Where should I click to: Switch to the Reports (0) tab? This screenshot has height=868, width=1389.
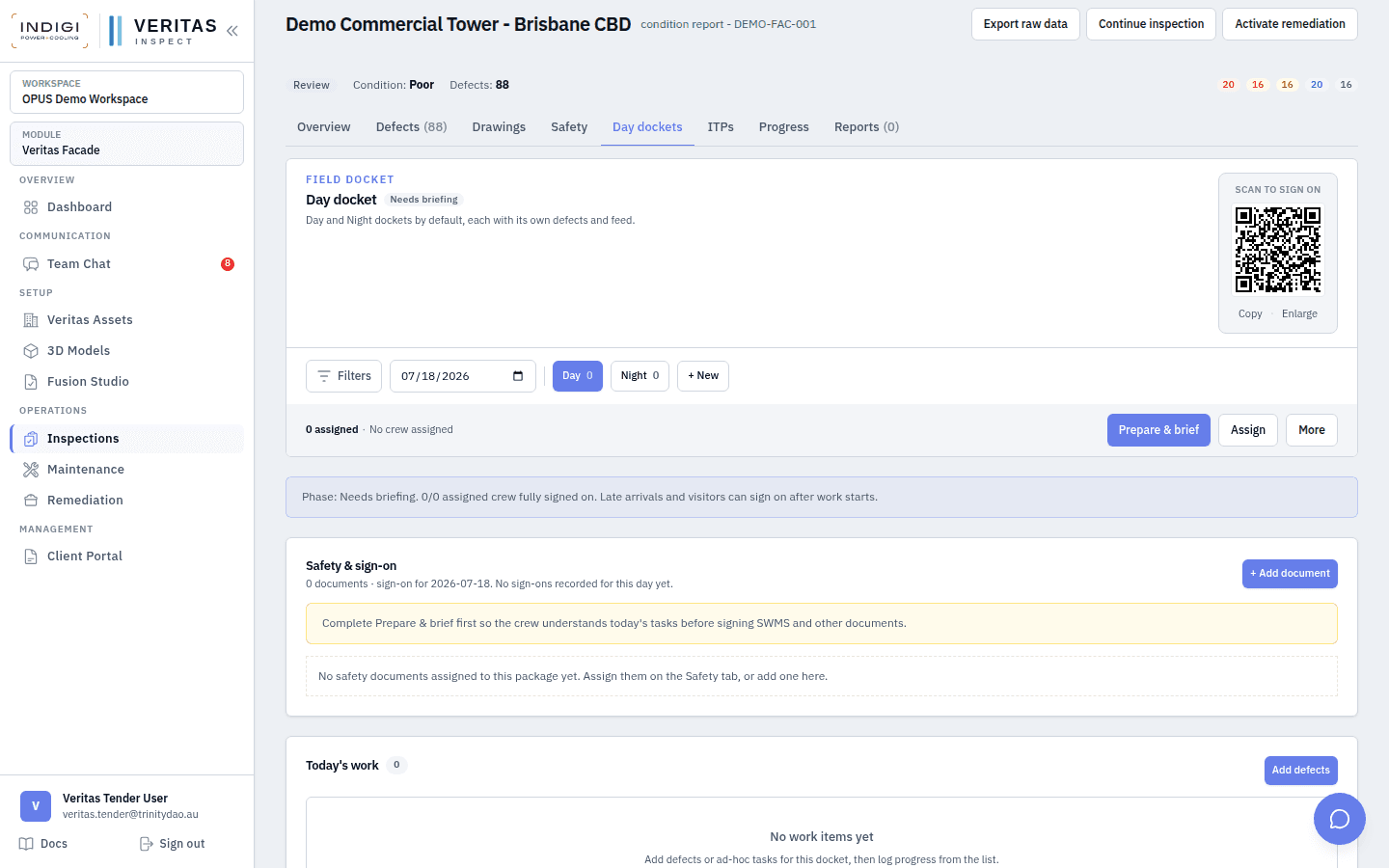866,127
